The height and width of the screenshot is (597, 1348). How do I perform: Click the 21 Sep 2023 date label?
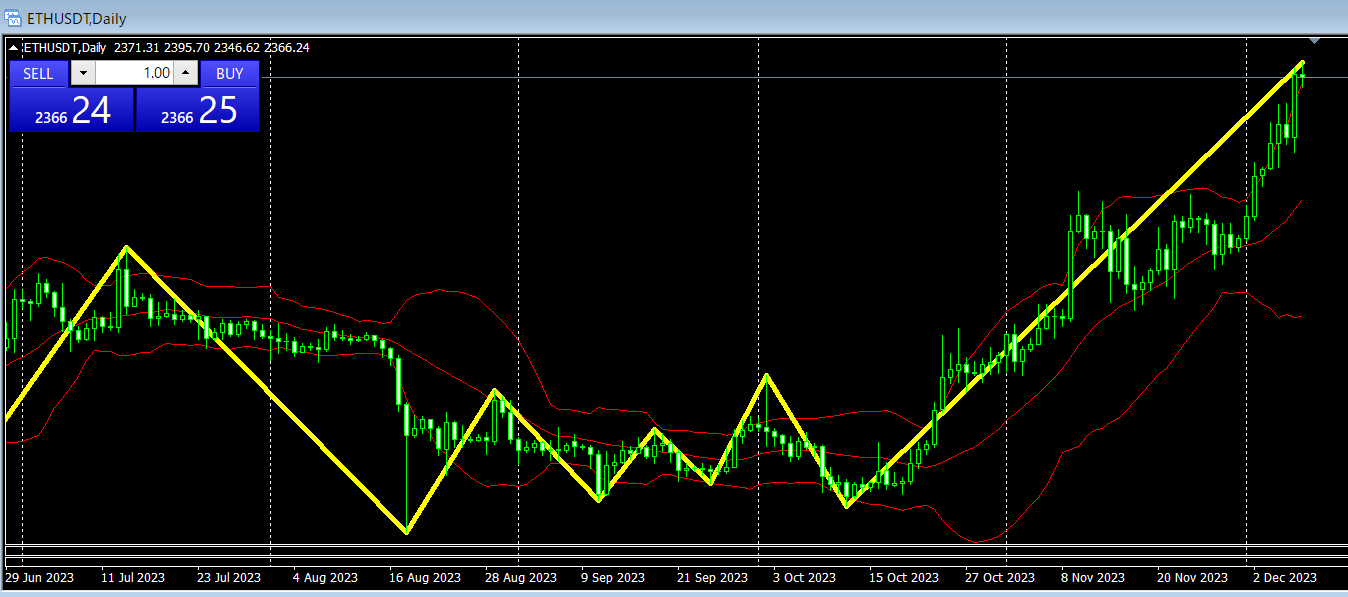[x=712, y=578]
